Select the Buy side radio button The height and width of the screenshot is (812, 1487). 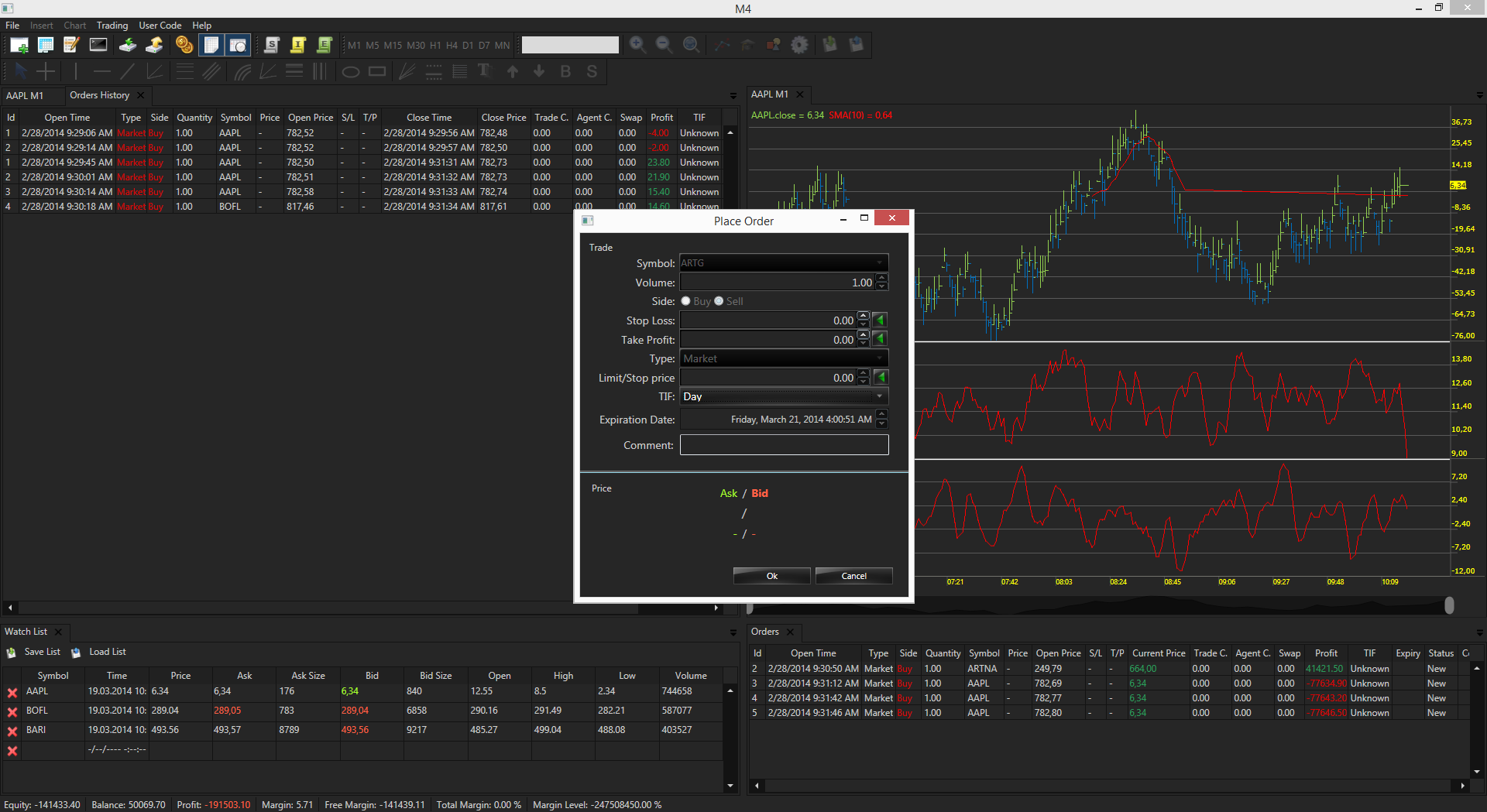[x=685, y=301]
